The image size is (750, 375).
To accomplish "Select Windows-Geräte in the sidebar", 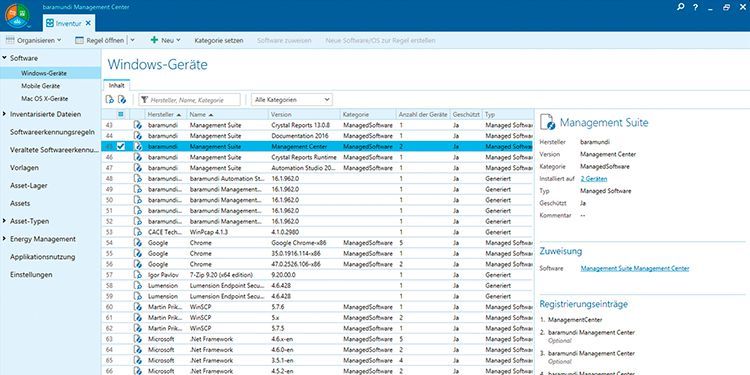I will pos(44,73).
